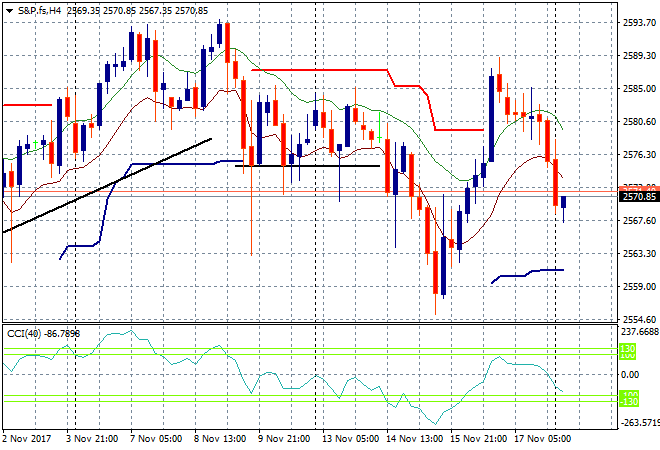
Task: Click the CCI 130 level label
Action: 628,349
